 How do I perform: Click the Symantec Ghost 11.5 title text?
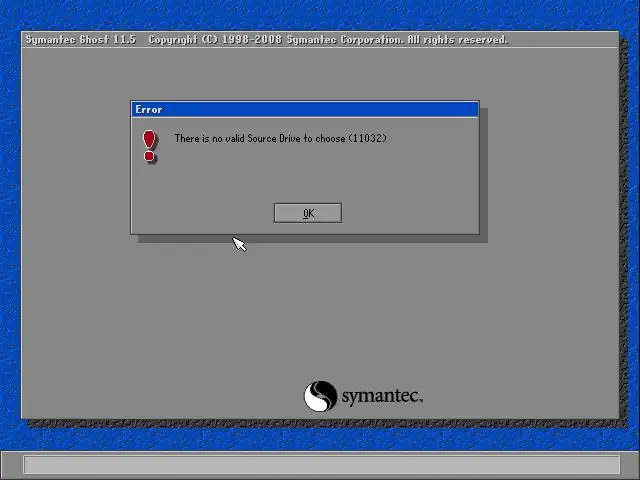(x=81, y=40)
